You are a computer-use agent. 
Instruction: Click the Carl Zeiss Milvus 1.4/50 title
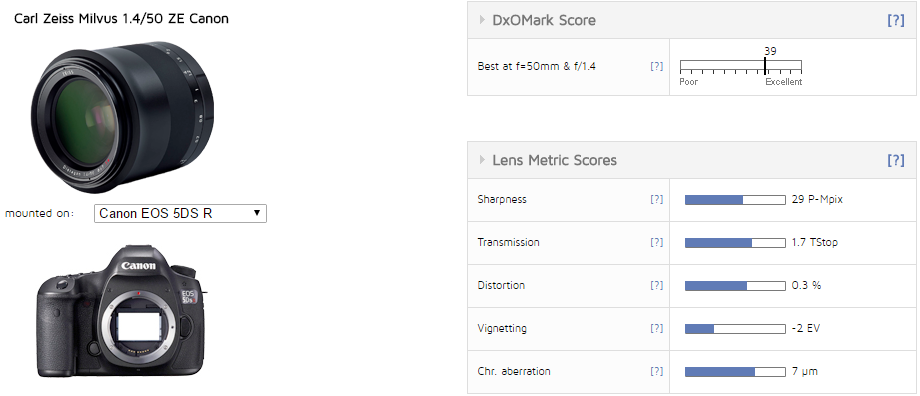121,19
